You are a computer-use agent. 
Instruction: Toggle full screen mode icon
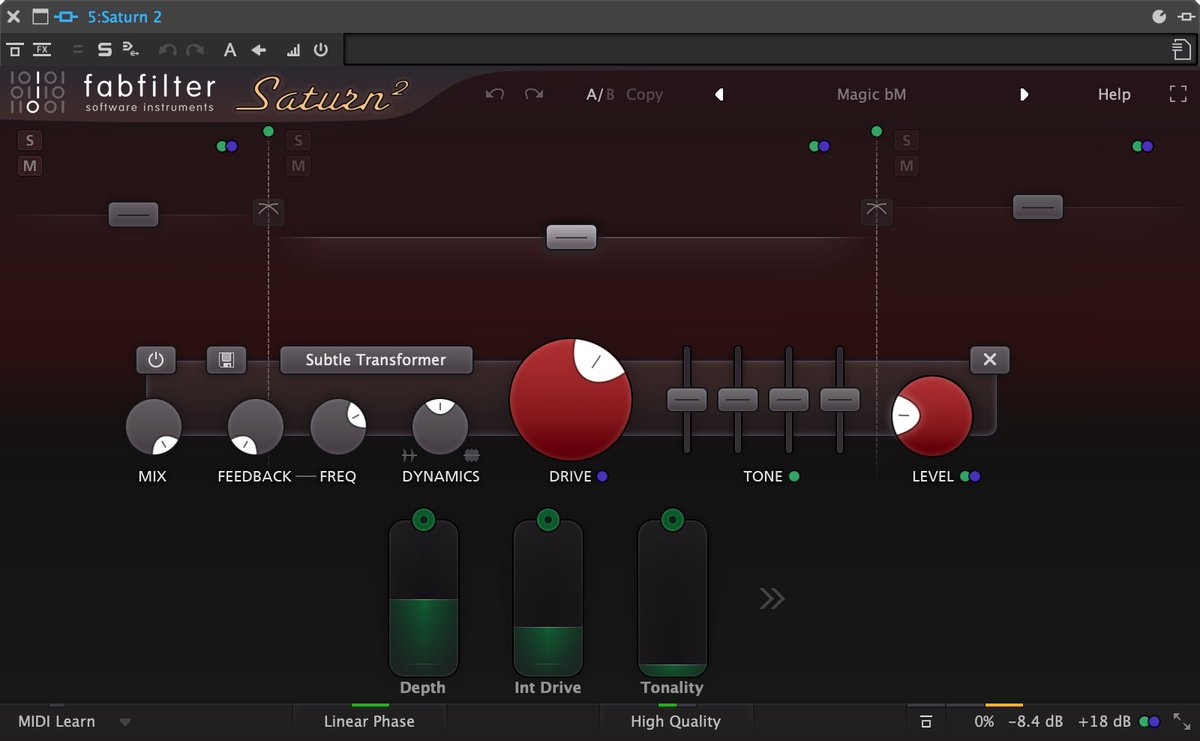click(1177, 94)
